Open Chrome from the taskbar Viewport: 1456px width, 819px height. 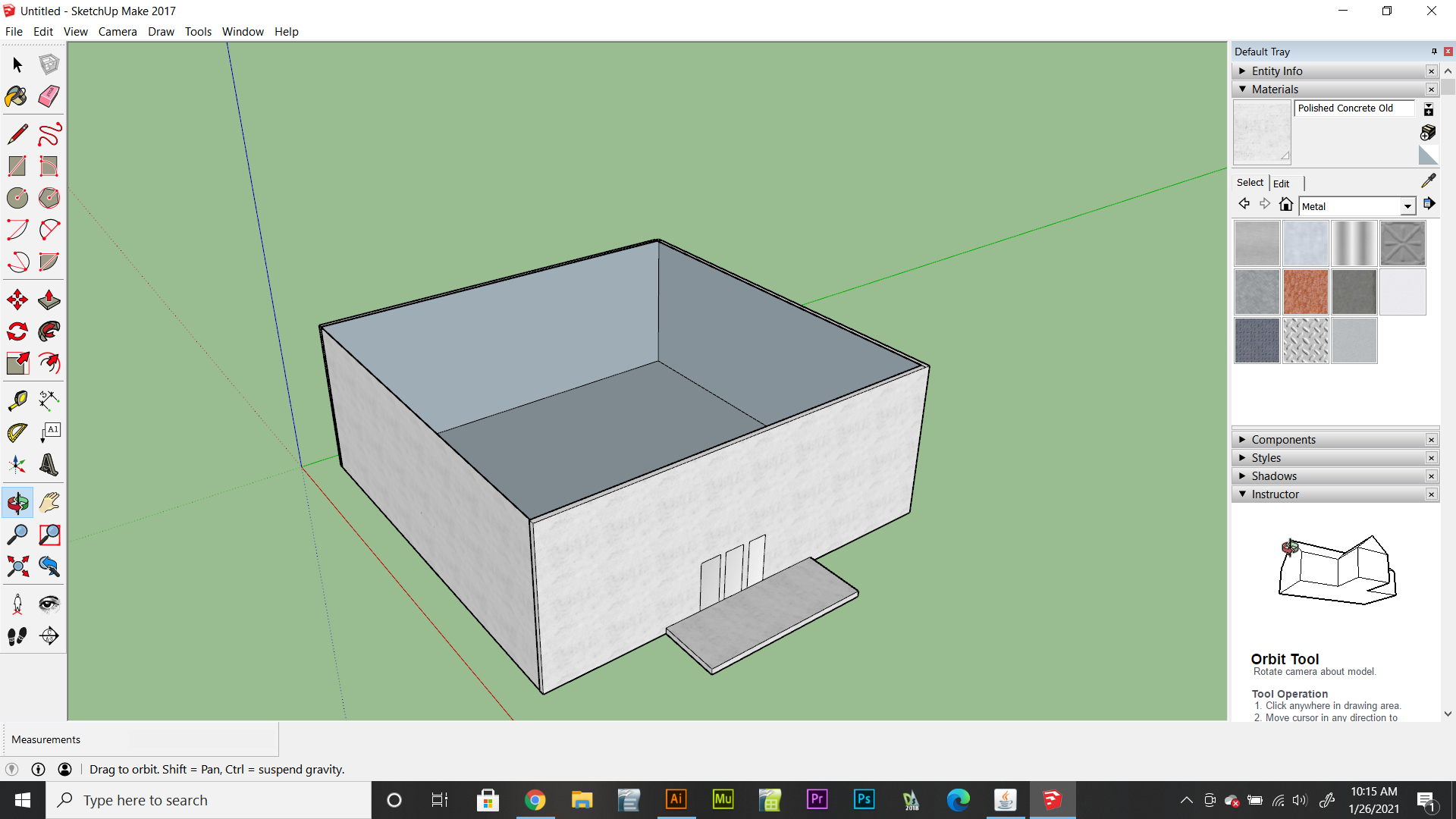pos(535,800)
